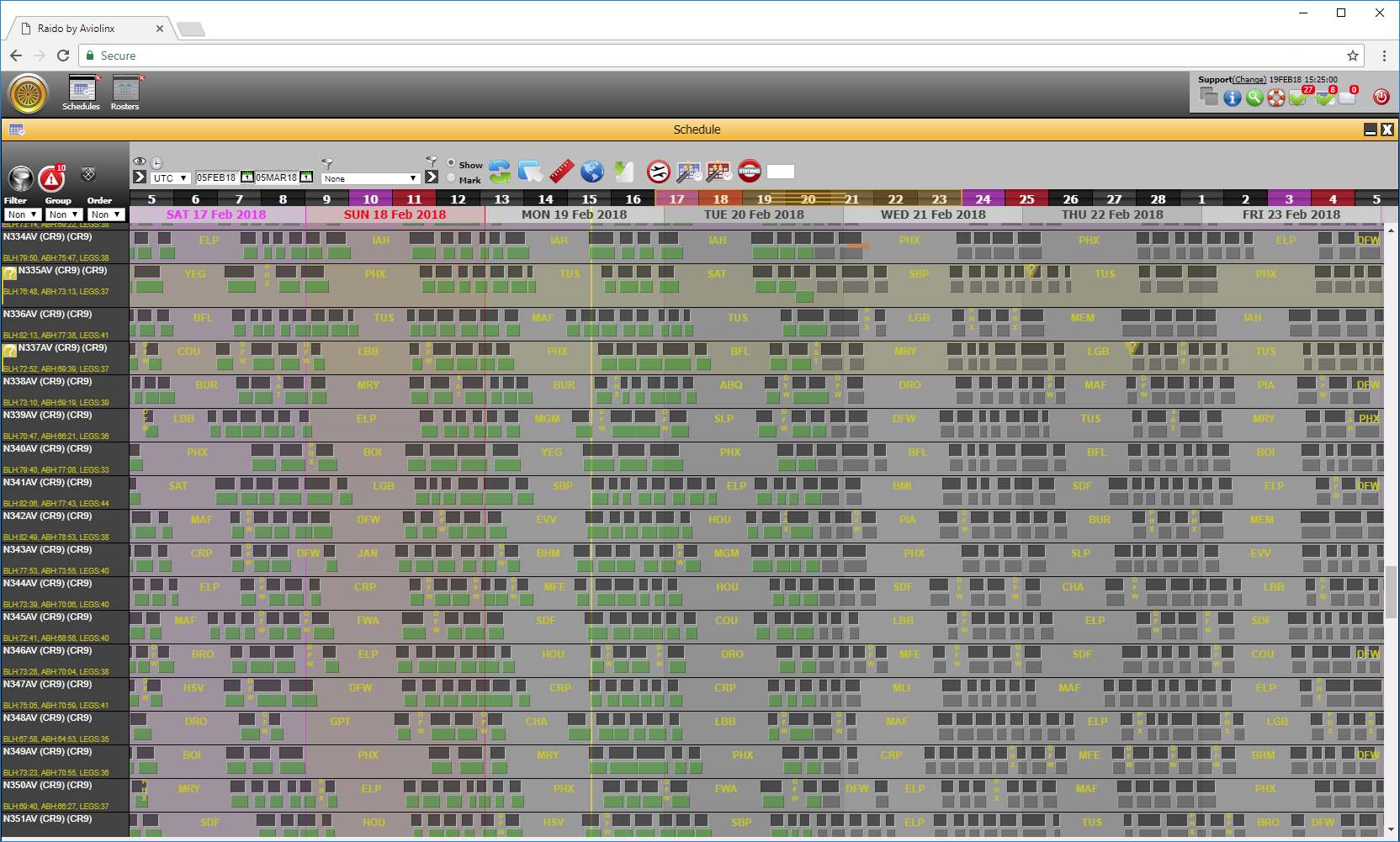Screen dimensions: 1400x842
Task: Select the Show radio button
Action: click(452, 163)
